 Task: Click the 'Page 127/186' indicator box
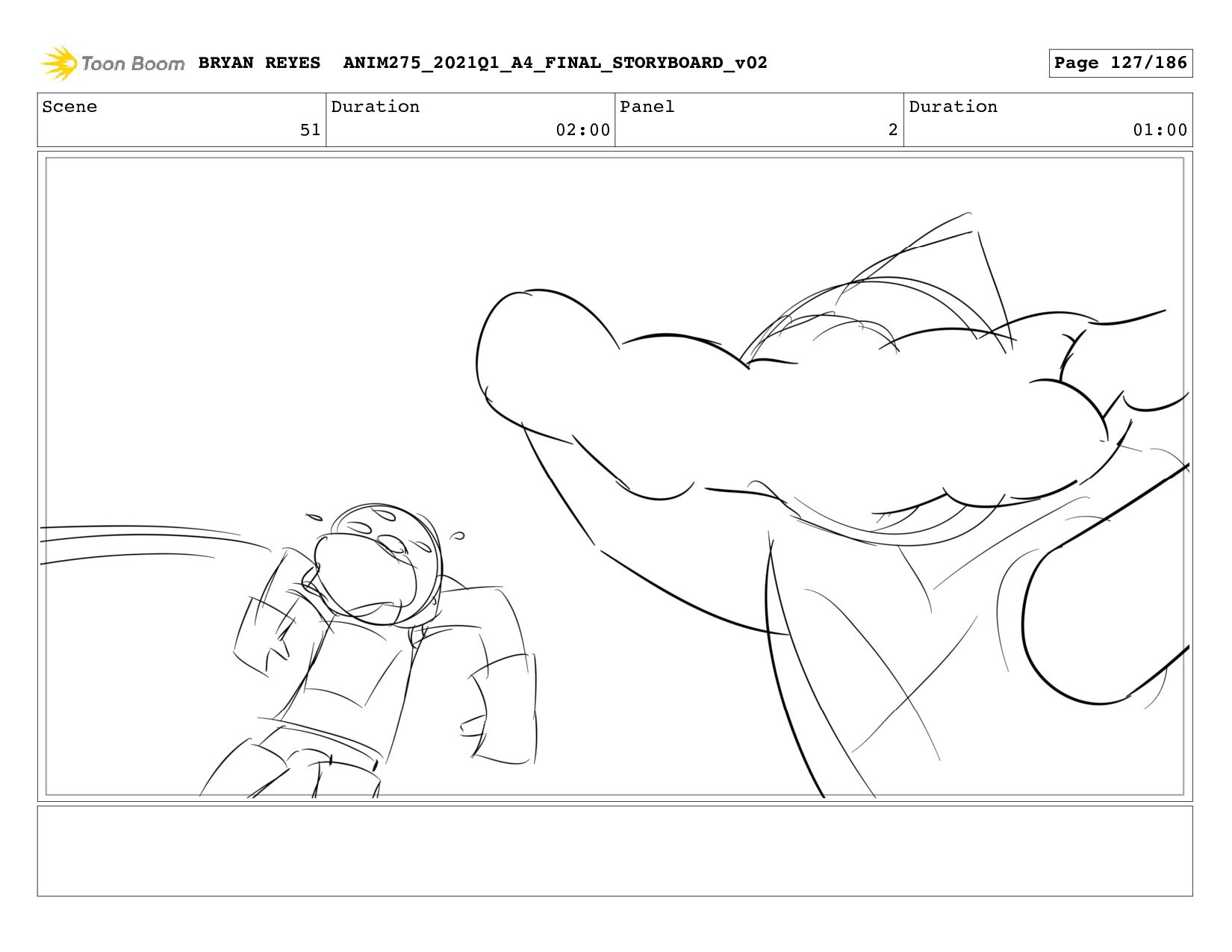tap(1120, 63)
